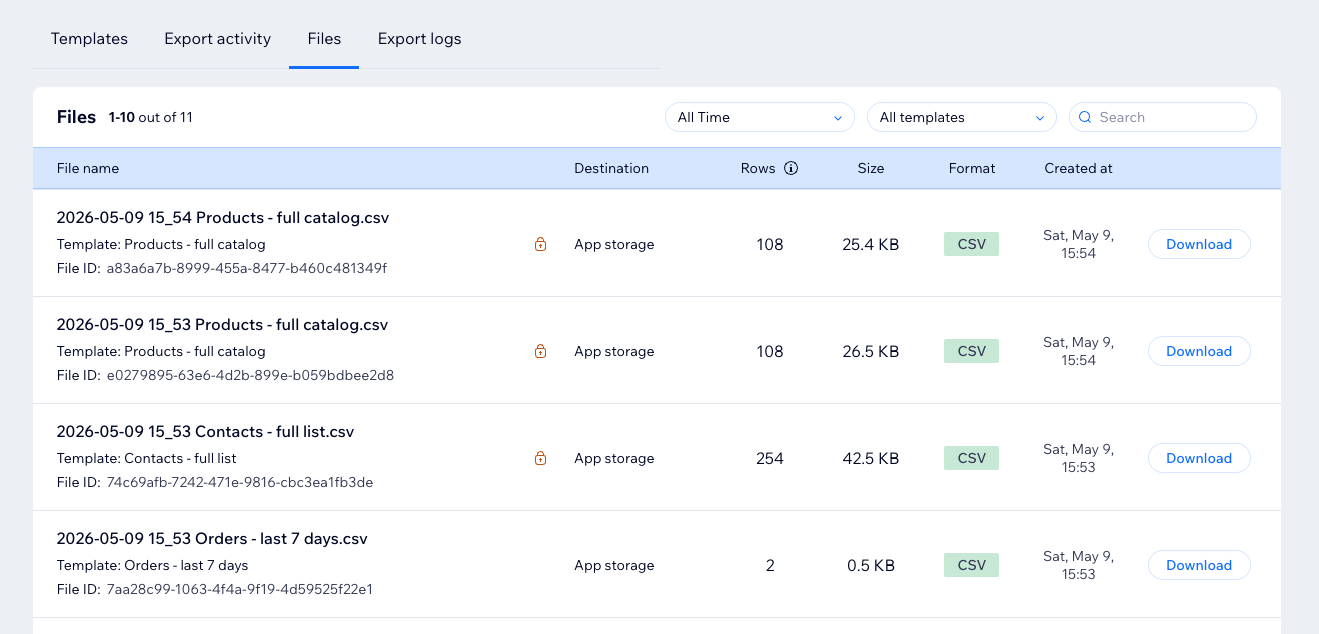Click the Rows column header label
Viewport: 1319px width, 634px height.
[758, 168]
